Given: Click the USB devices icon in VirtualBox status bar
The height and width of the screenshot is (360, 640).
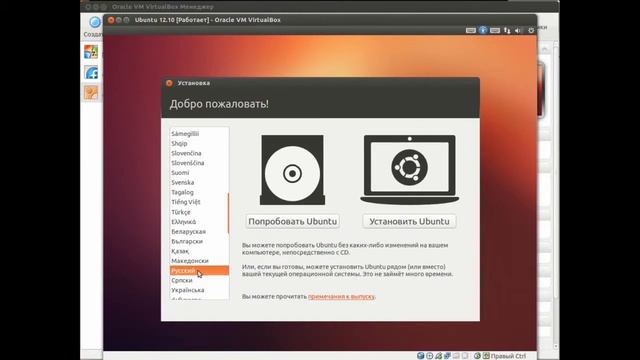Looking at the screenshot, I should pos(438,356).
